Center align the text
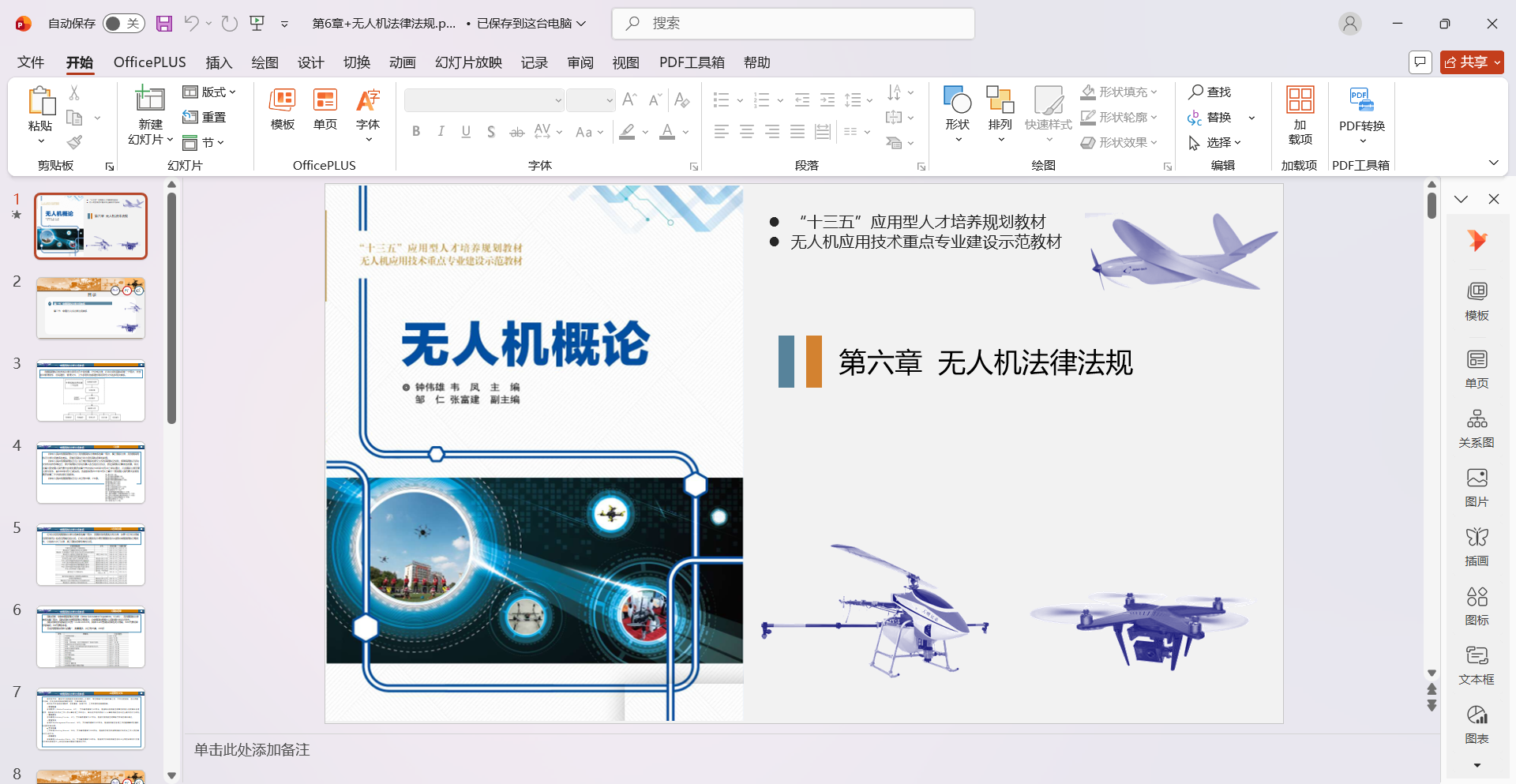Screen dimensions: 1516x784 pyautogui.click(x=747, y=132)
